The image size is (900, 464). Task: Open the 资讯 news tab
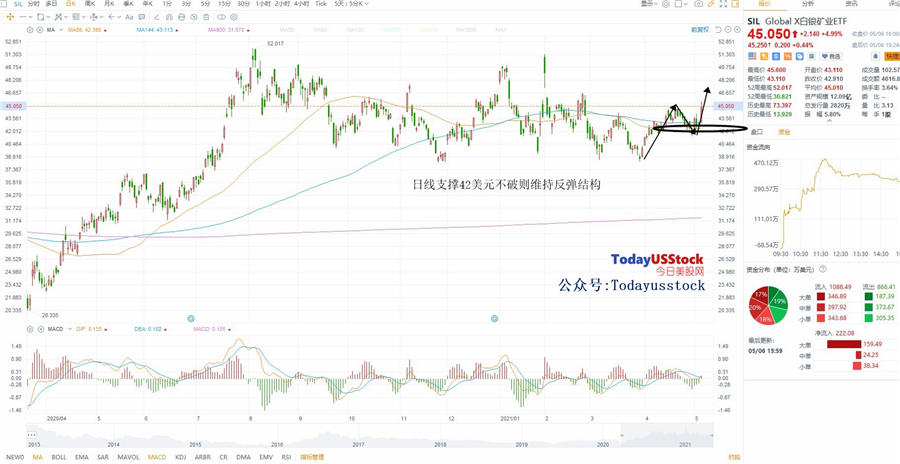(x=851, y=3)
